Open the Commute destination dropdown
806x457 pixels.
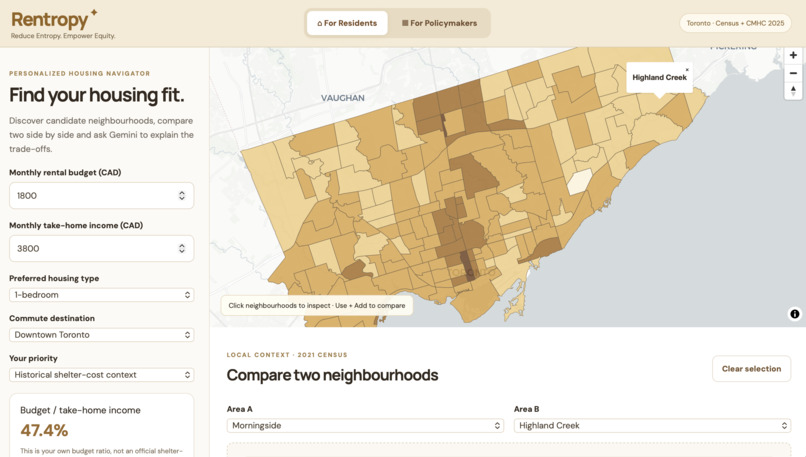(x=101, y=335)
